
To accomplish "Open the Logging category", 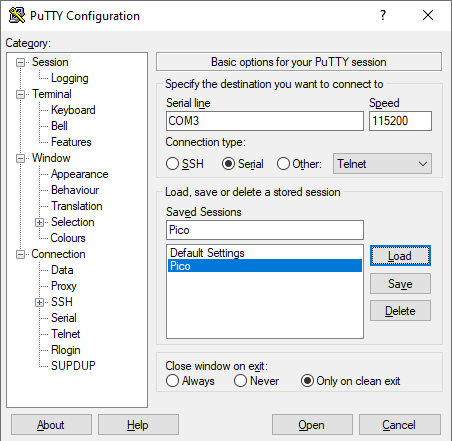I will 70,78.
